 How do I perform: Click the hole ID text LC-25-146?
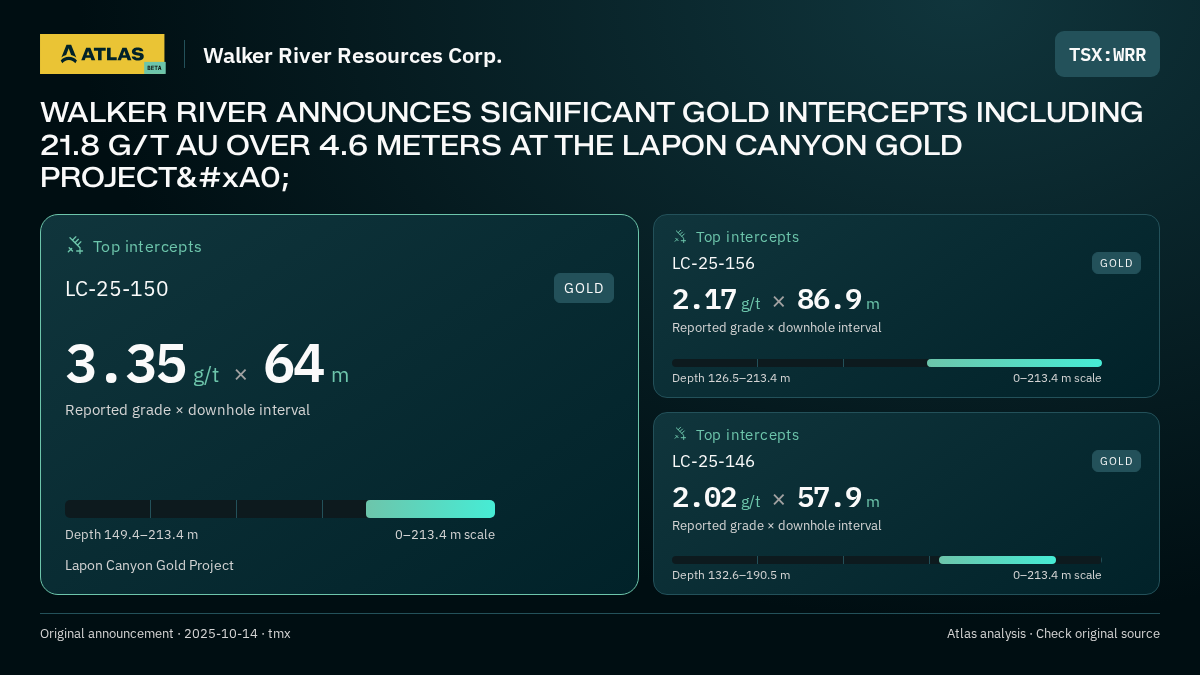(x=713, y=461)
